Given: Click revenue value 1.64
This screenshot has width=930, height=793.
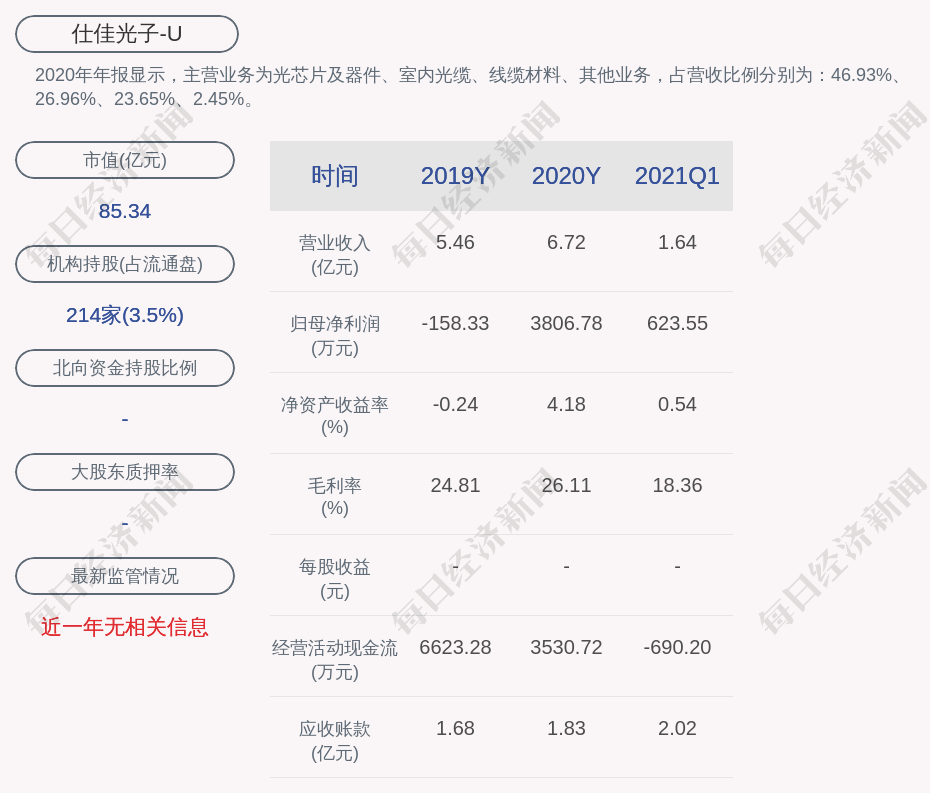Looking at the screenshot, I should (x=677, y=243).
